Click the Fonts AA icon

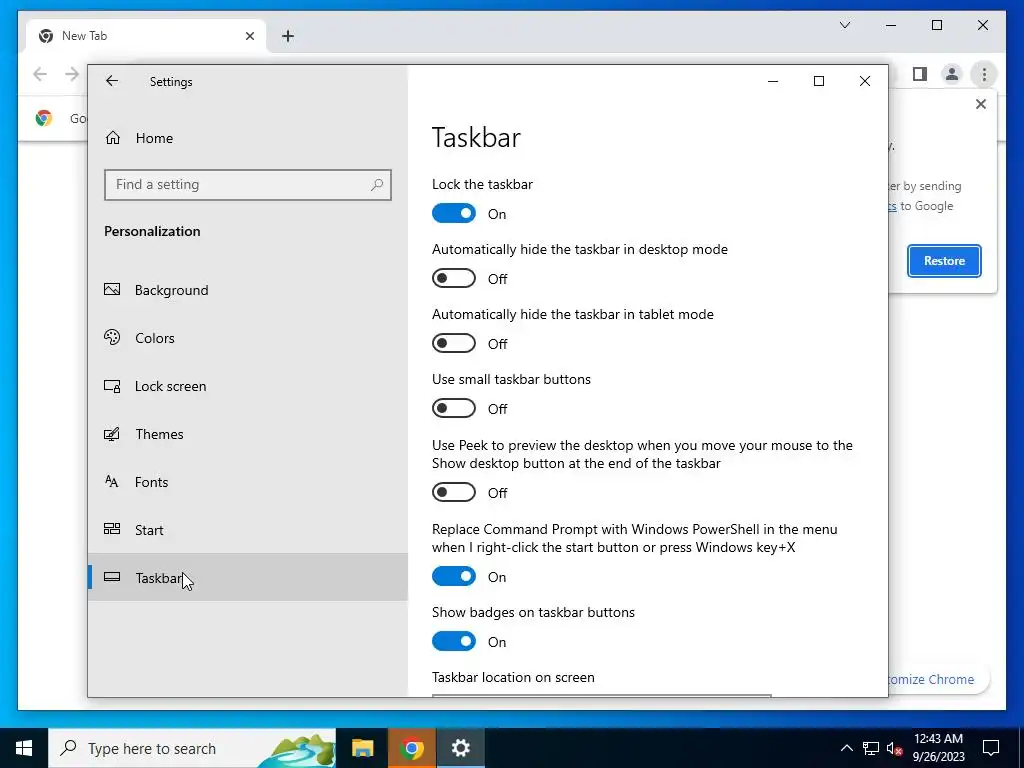point(112,481)
